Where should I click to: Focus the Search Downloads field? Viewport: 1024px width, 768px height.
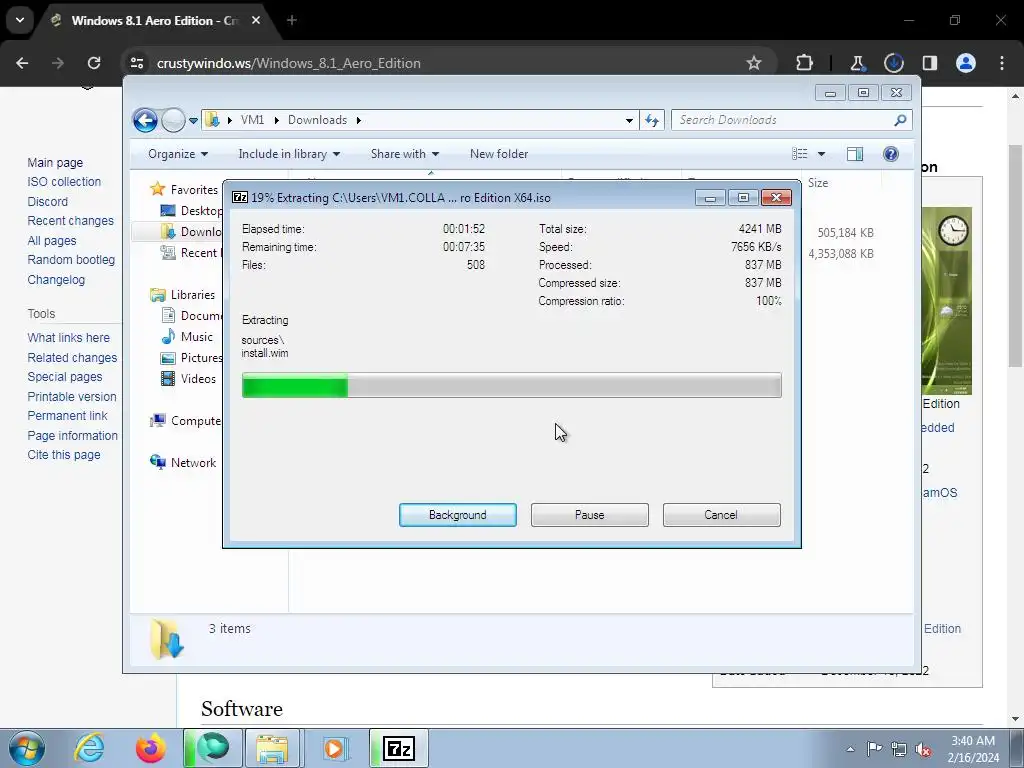[x=784, y=120]
